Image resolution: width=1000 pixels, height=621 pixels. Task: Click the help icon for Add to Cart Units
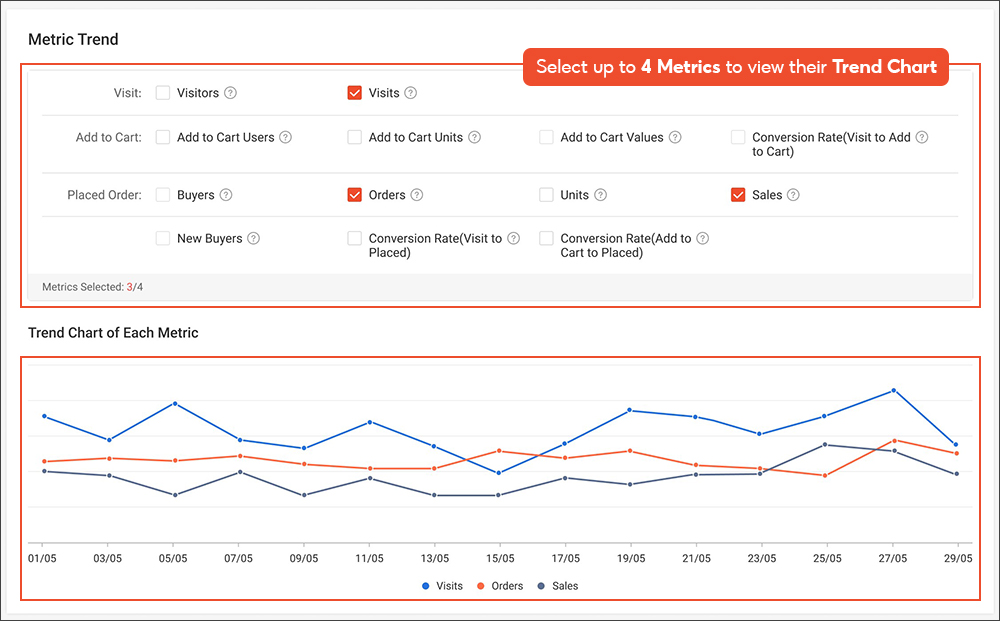tap(473, 137)
